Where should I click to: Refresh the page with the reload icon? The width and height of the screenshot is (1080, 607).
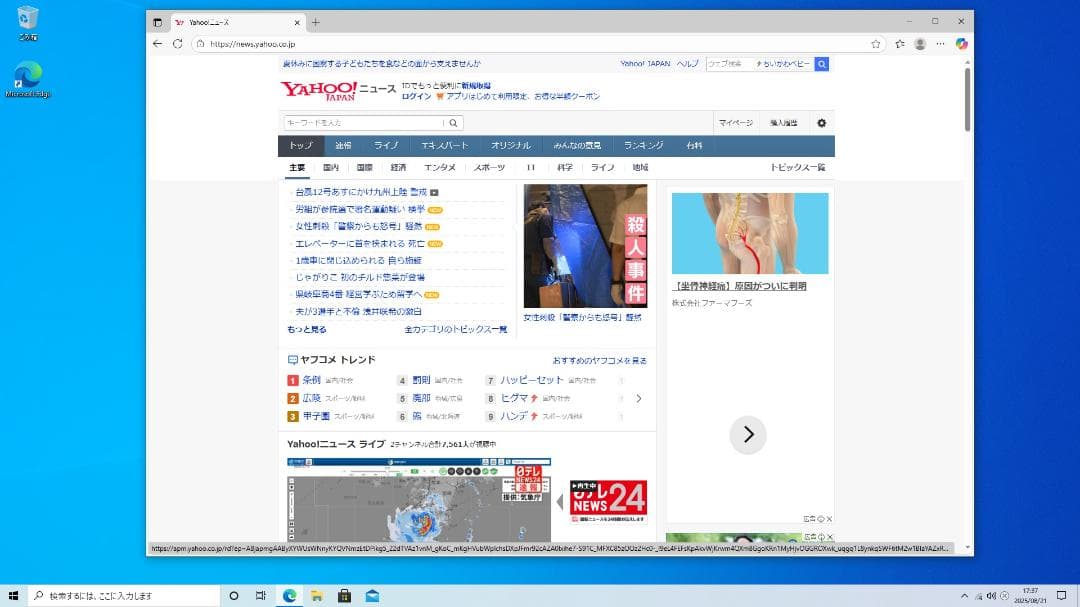[178, 44]
